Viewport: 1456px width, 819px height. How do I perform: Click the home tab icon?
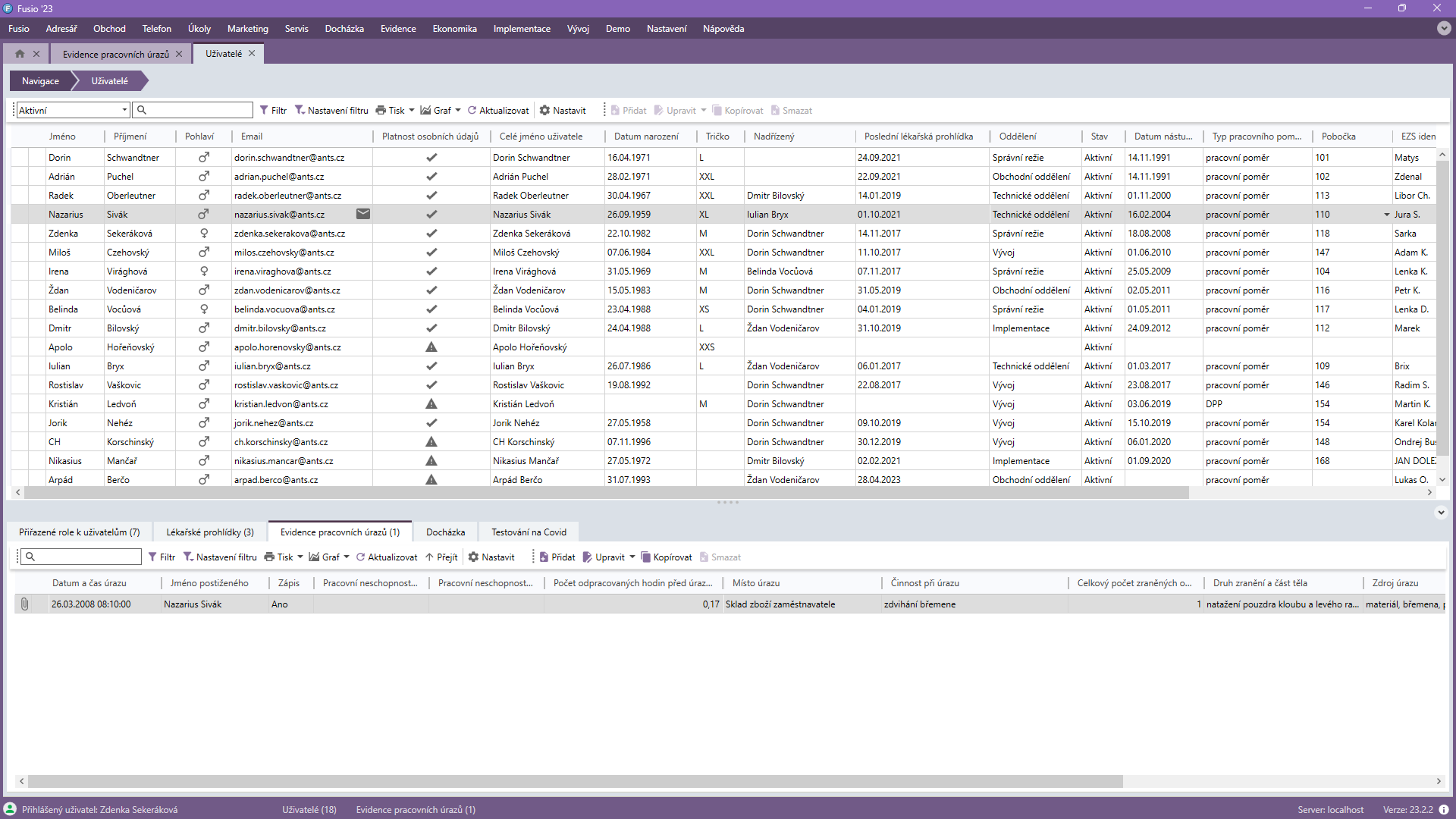point(20,54)
